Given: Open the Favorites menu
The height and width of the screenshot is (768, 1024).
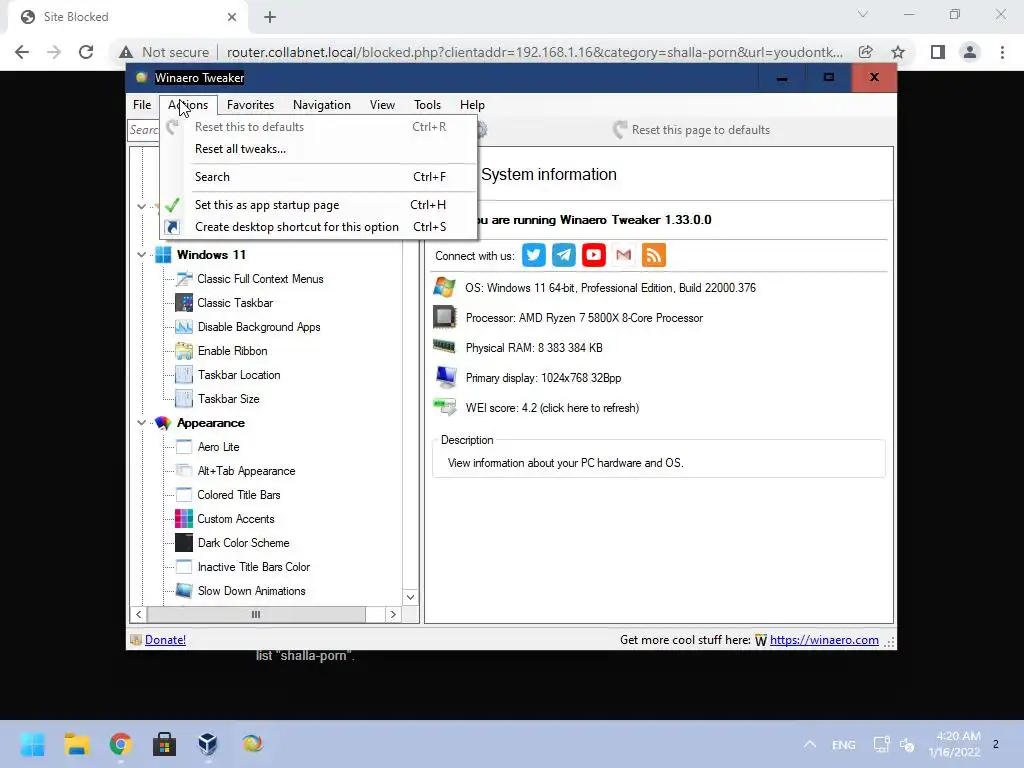Looking at the screenshot, I should [250, 104].
